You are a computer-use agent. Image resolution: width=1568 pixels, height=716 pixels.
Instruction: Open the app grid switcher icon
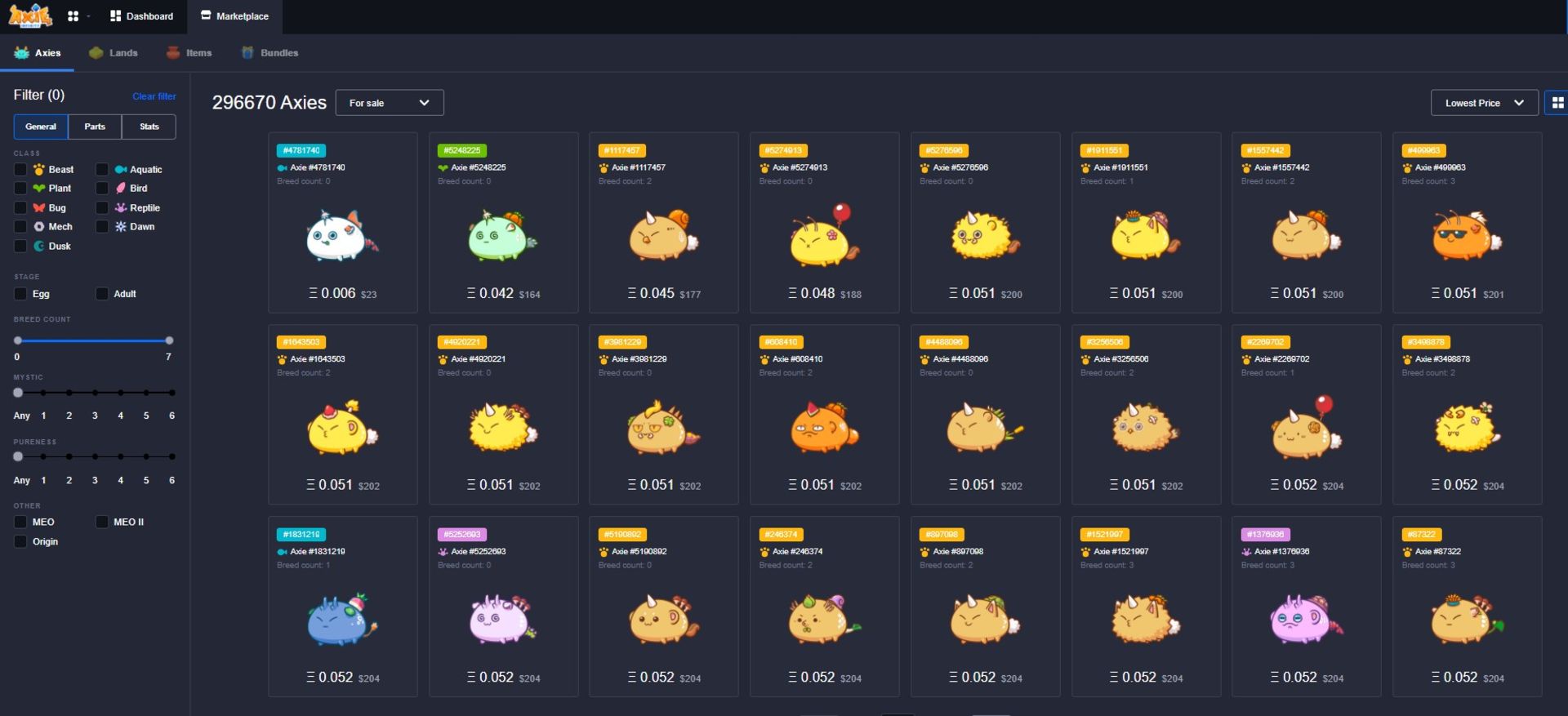[73, 16]
